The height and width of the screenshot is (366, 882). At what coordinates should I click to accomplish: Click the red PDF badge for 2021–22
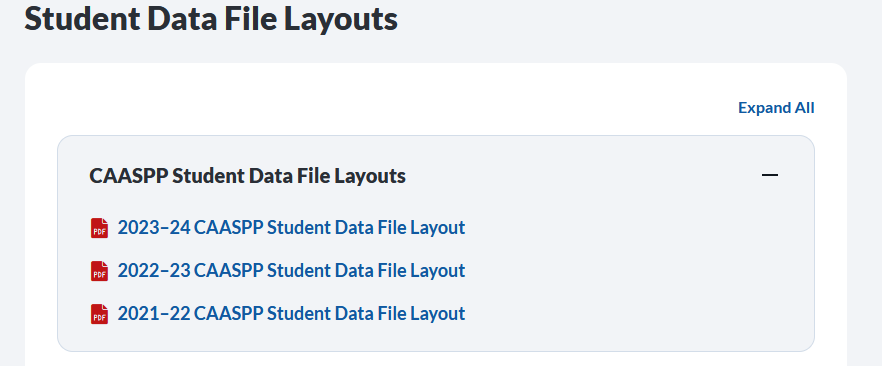click(x=100, y=314)
